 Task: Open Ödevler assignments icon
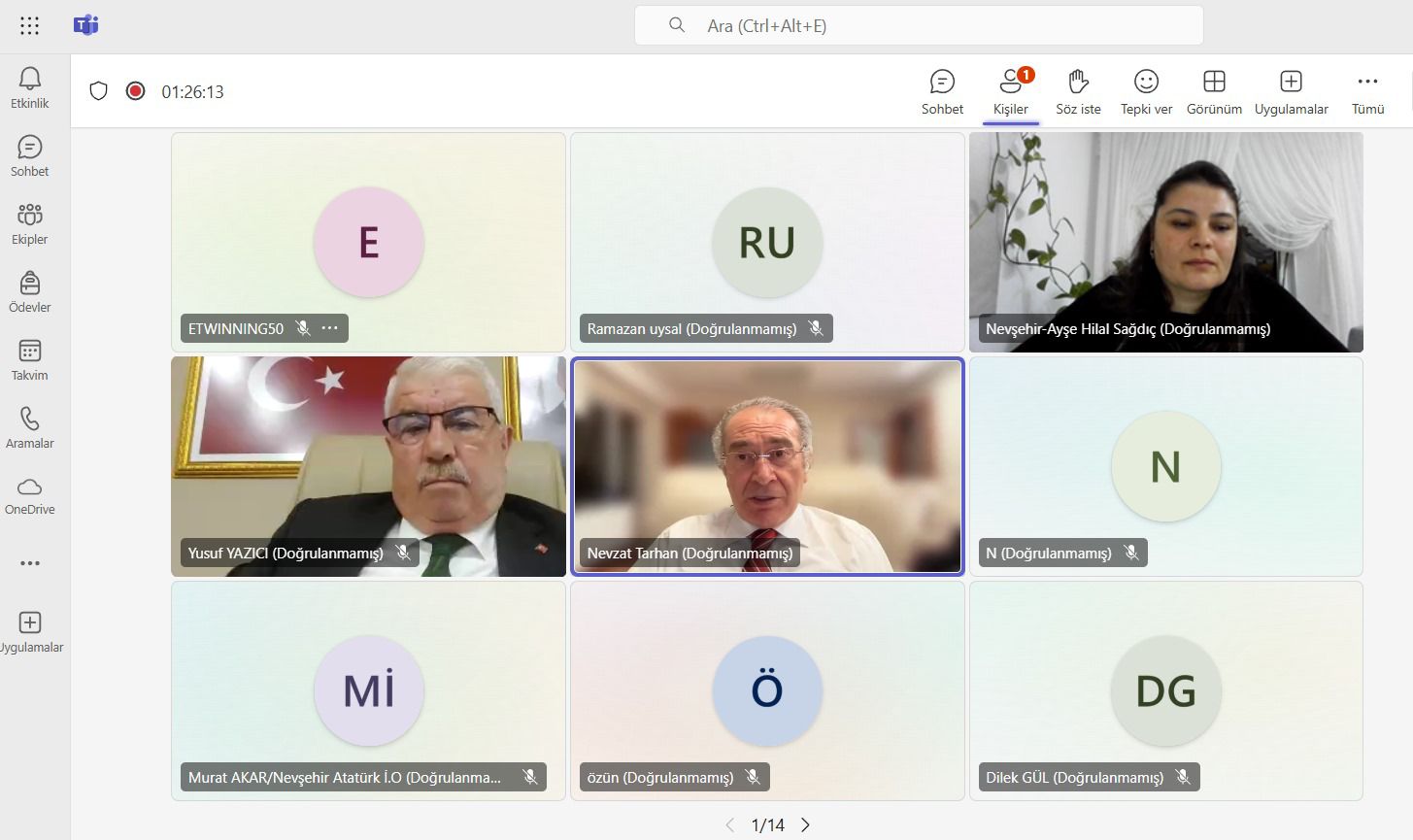[30, 291]
